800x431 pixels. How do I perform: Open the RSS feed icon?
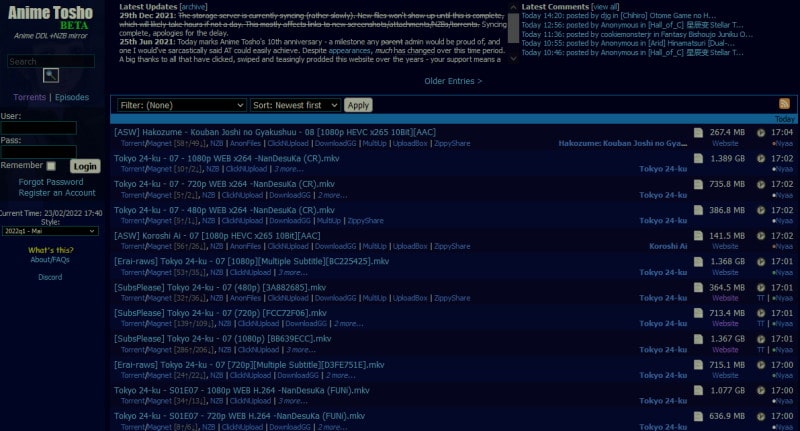tap(784, 104)
